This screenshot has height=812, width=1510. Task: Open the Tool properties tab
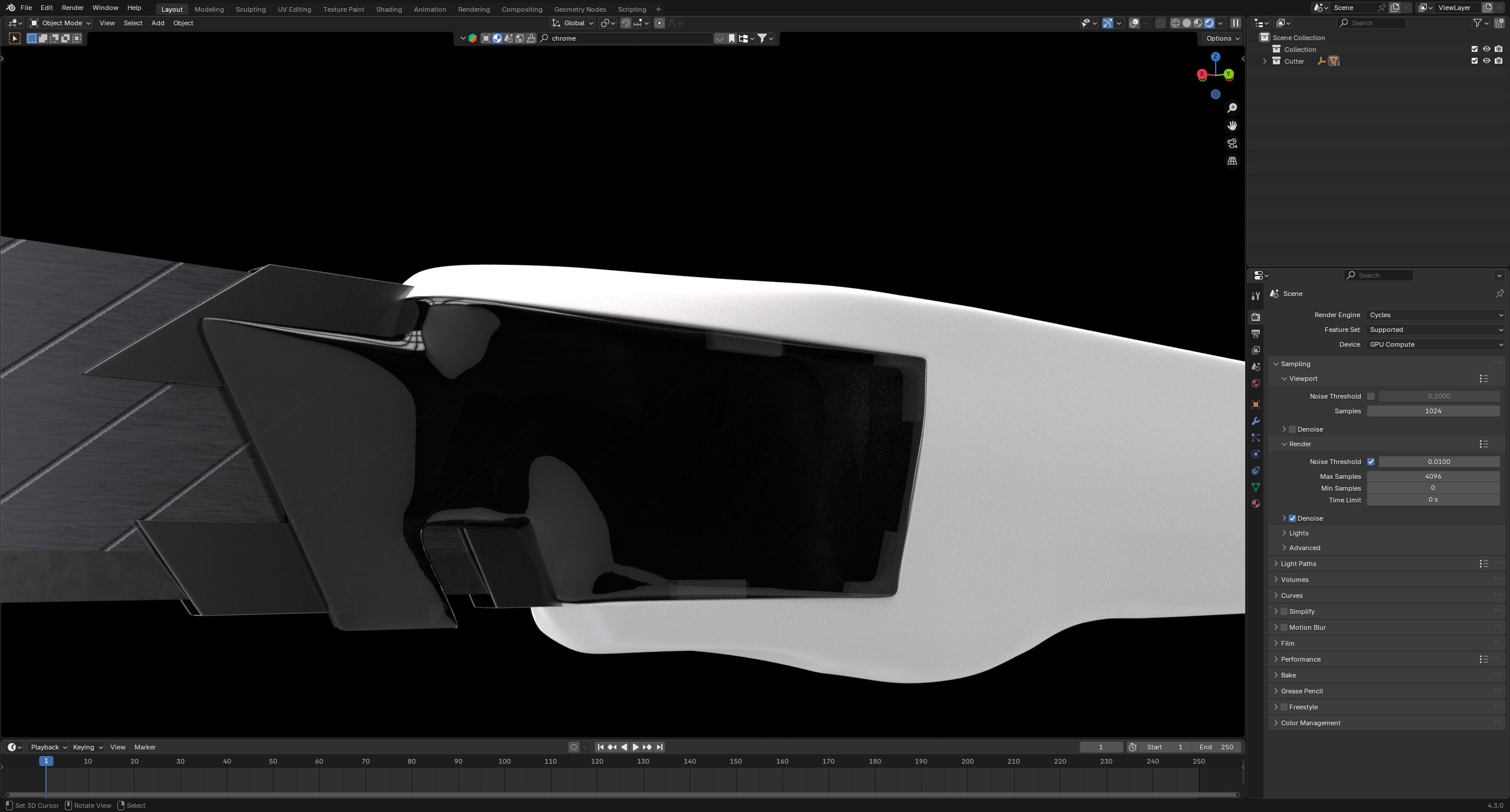tap(1256, 296)
